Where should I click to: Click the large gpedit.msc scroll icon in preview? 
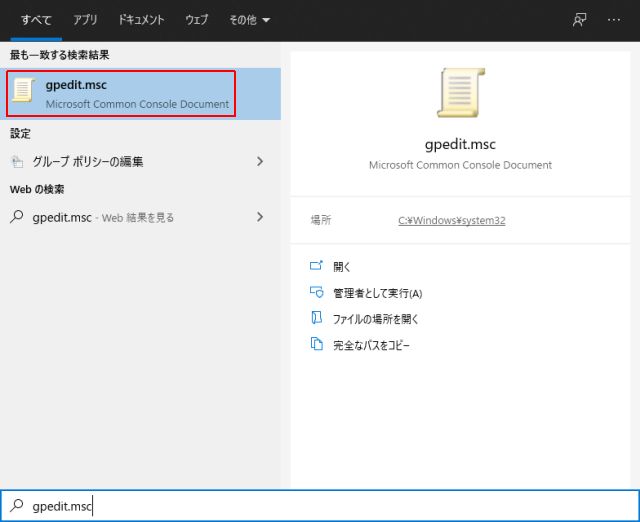coord(460,92)
